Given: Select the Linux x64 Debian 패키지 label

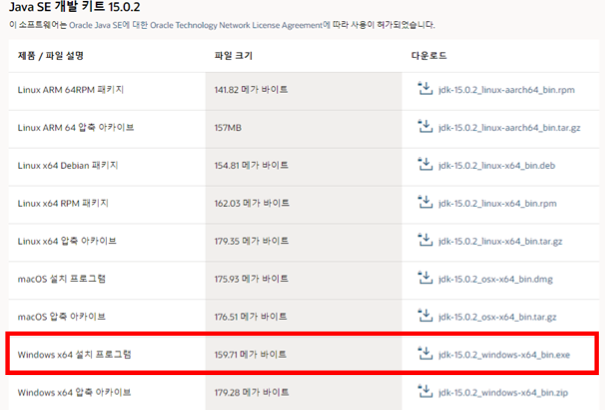Looking at the screenshot, I should point(68,165).
